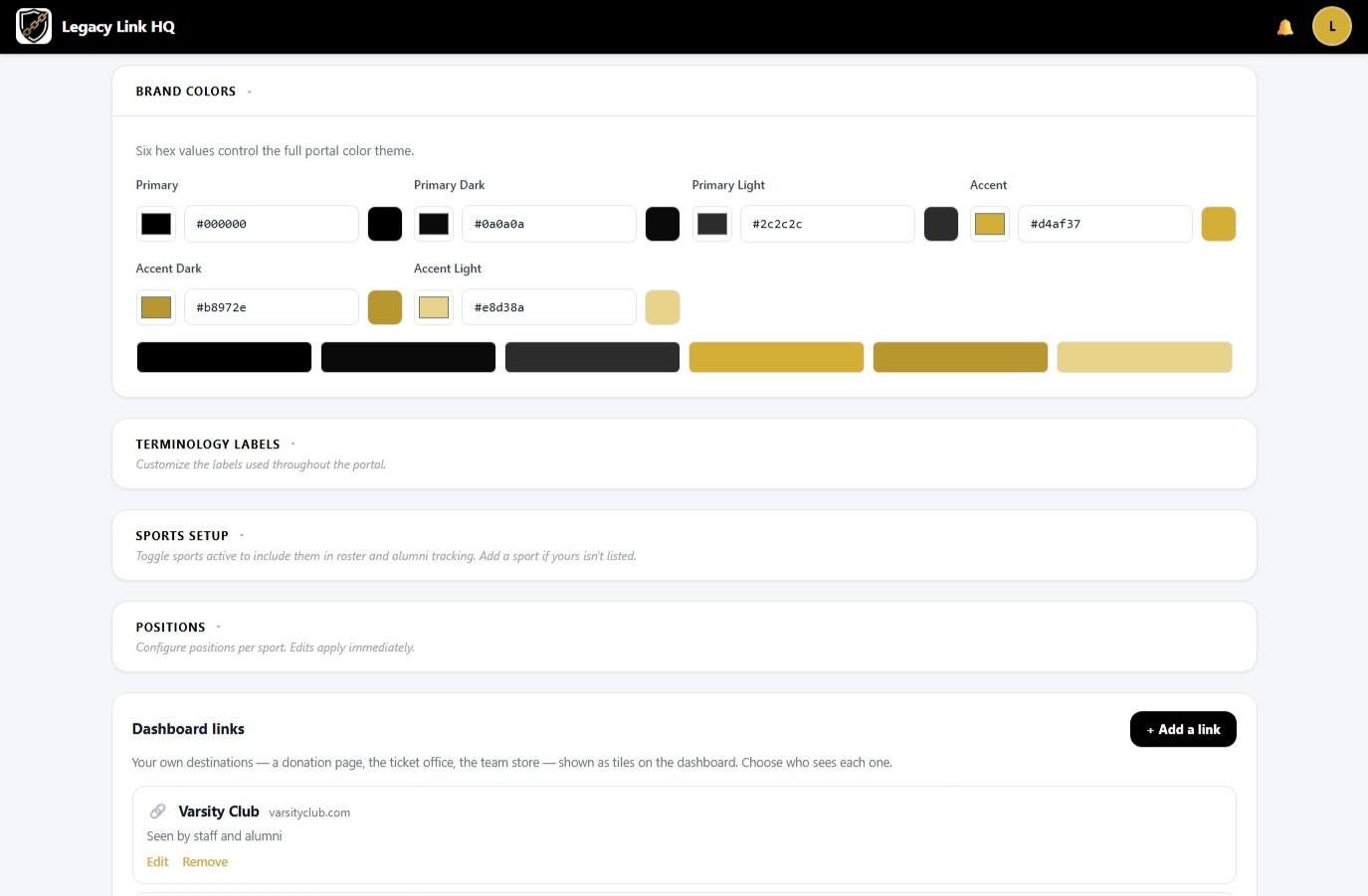Viewport: 1368px width, 896px height.
Task: Click the Add a link button
Action: [x=1183, y=729]
